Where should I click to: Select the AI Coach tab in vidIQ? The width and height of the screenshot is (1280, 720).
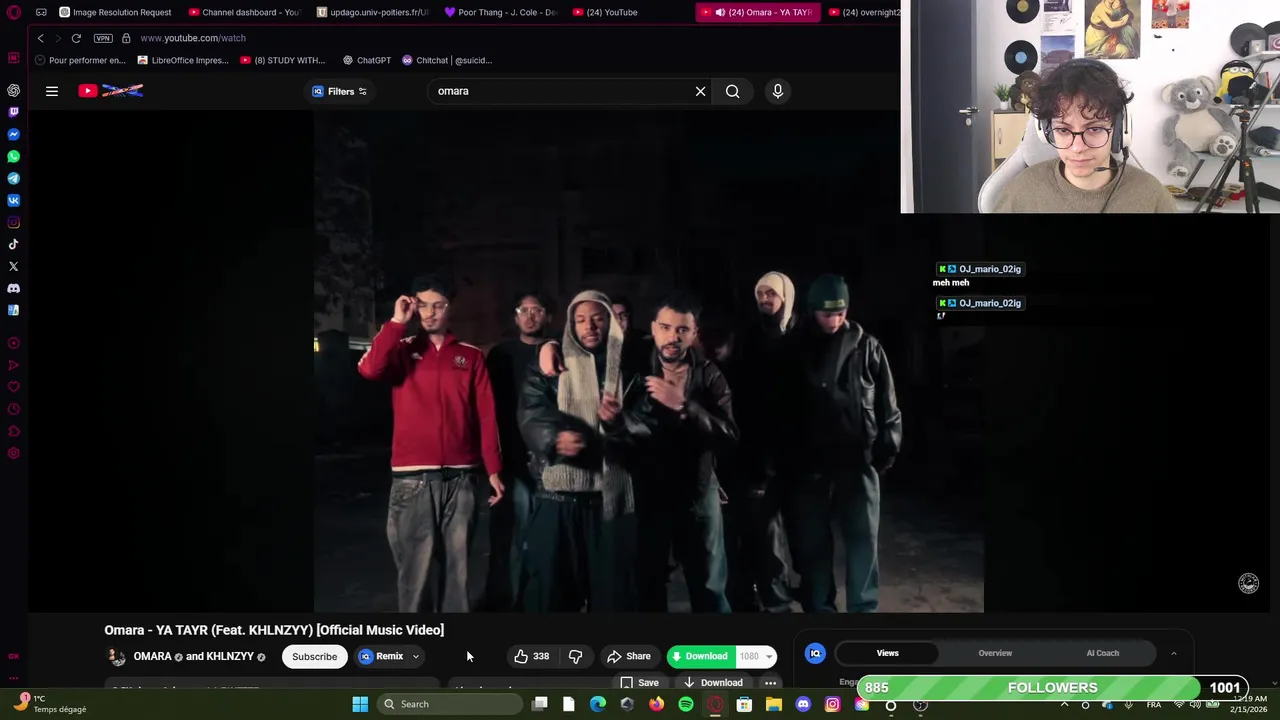[x=1103, y=653]
